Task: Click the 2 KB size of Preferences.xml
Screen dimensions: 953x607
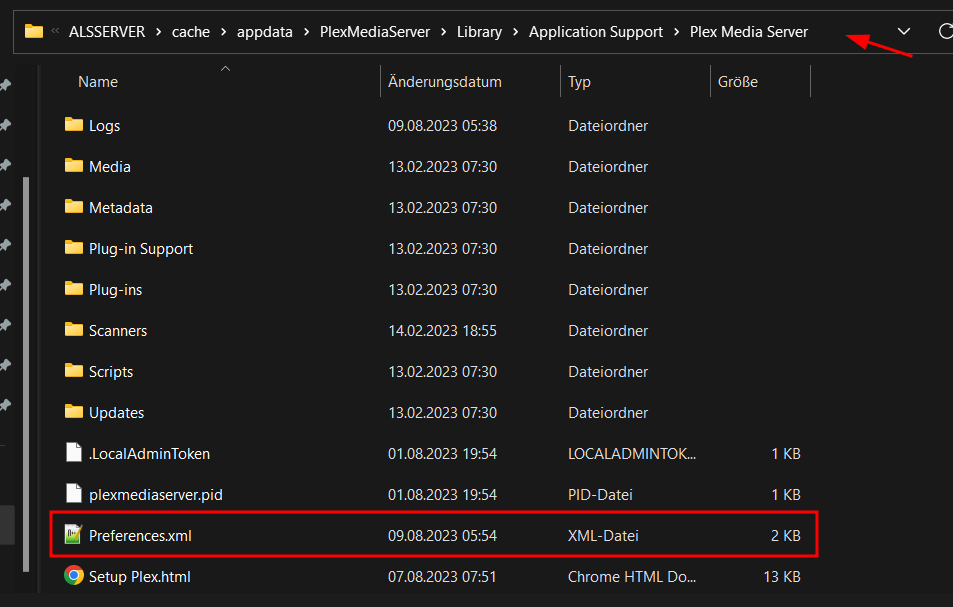Action: coord(786,536)
